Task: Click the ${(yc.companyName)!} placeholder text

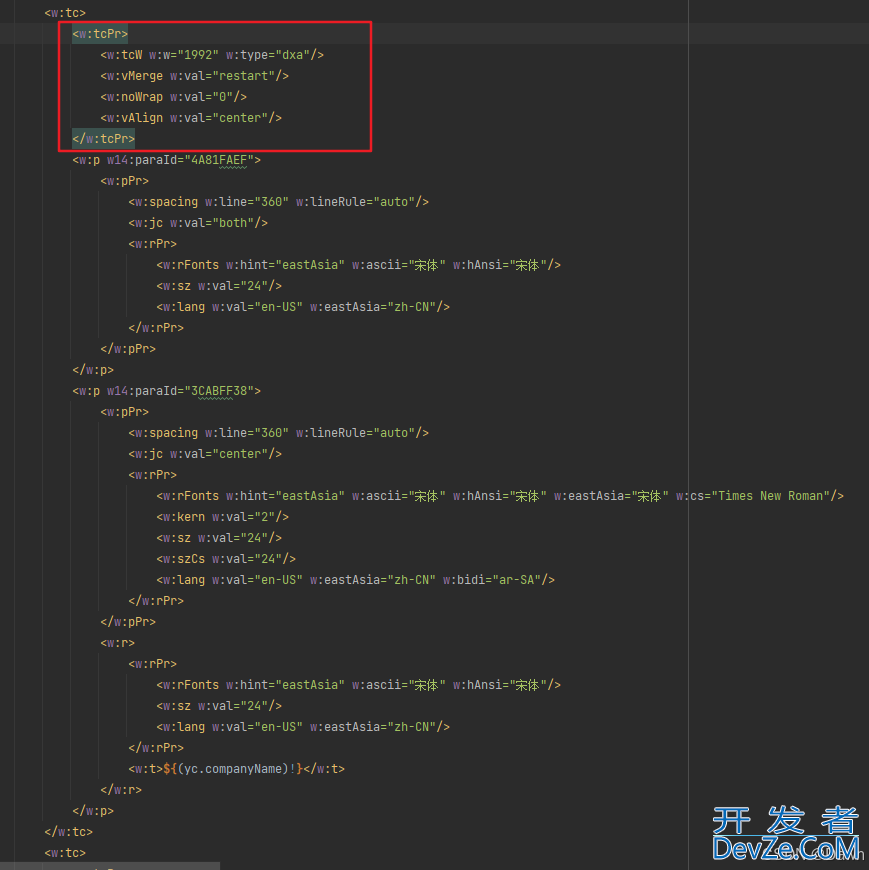Action: (233, 769)
